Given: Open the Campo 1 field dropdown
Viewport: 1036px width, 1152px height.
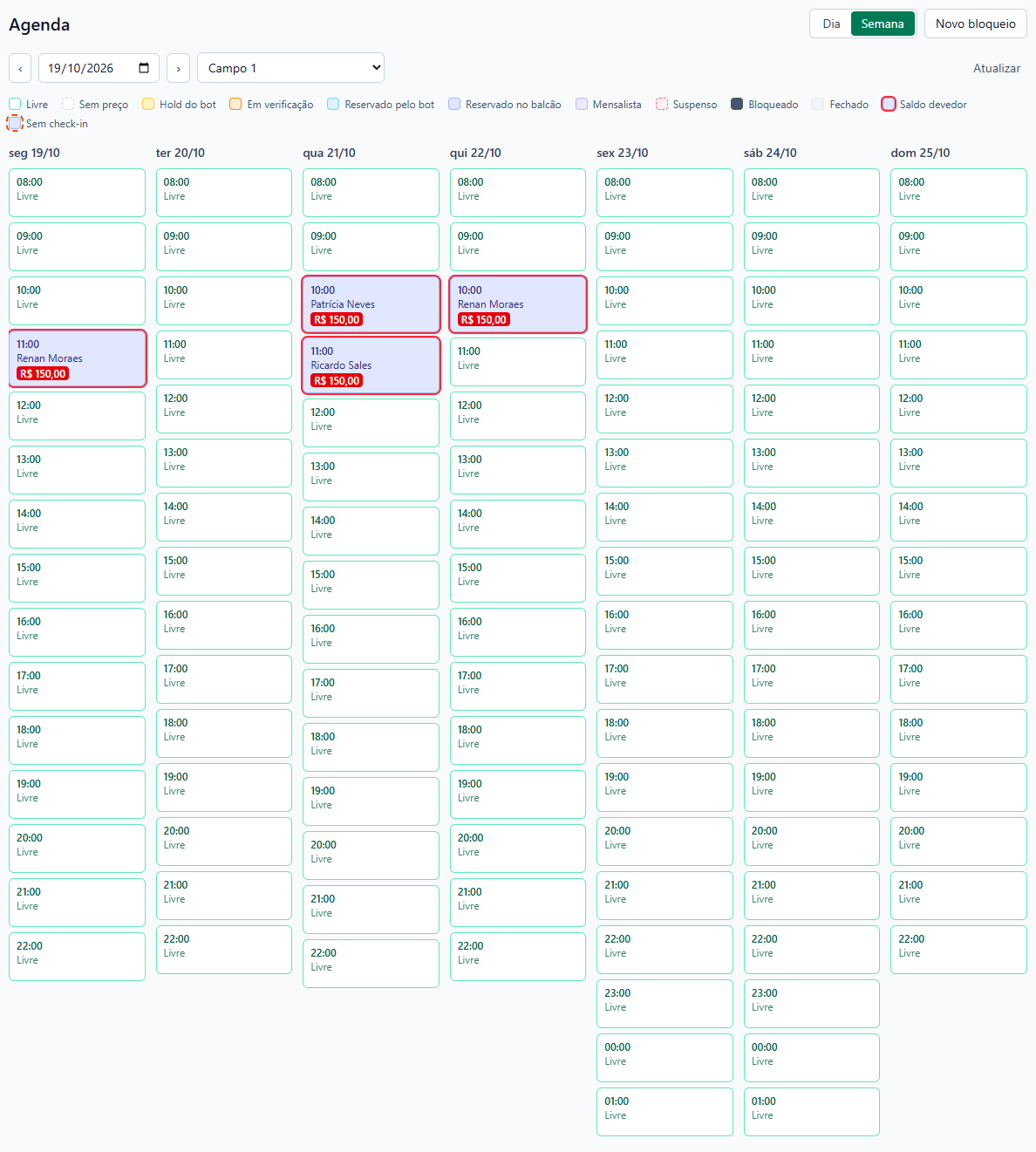Looking at the screenshot, I should [x=290, y=68].
